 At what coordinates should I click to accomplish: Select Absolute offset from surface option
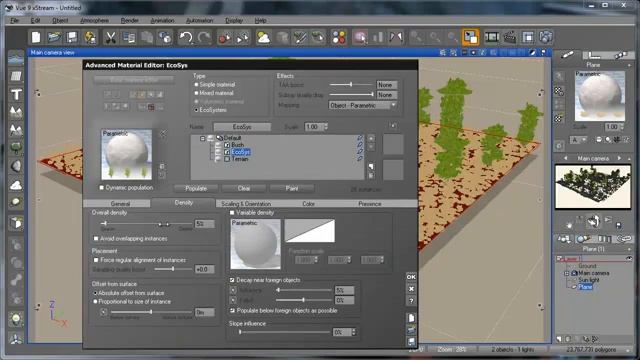point(96,293)
